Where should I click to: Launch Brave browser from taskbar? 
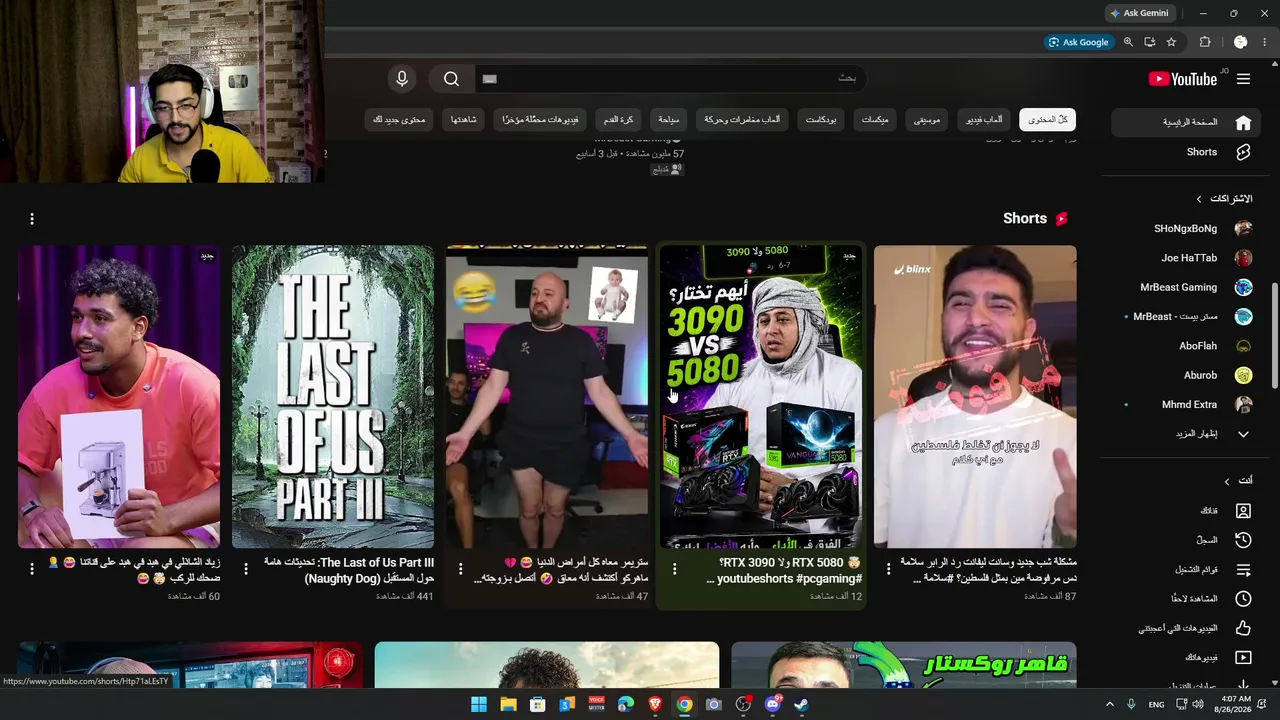(x=655, y=704)
